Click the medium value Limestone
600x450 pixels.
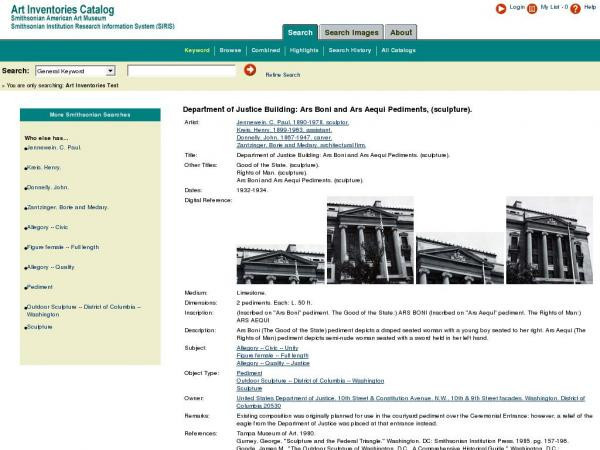(x=251, y=293)
